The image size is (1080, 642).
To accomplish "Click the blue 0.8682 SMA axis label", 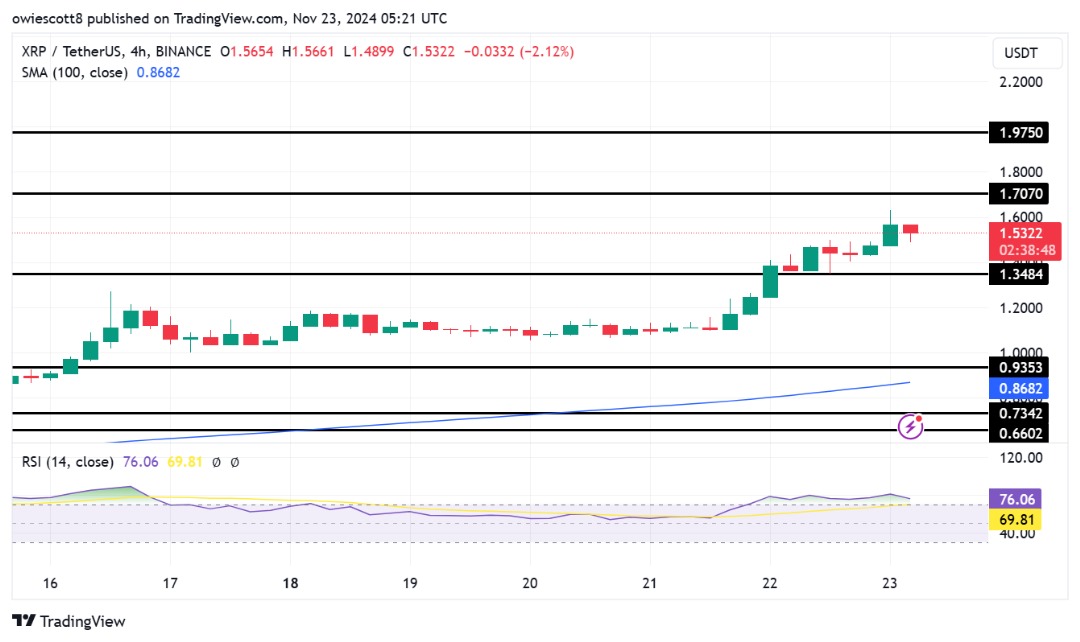I will (1018, 388).
